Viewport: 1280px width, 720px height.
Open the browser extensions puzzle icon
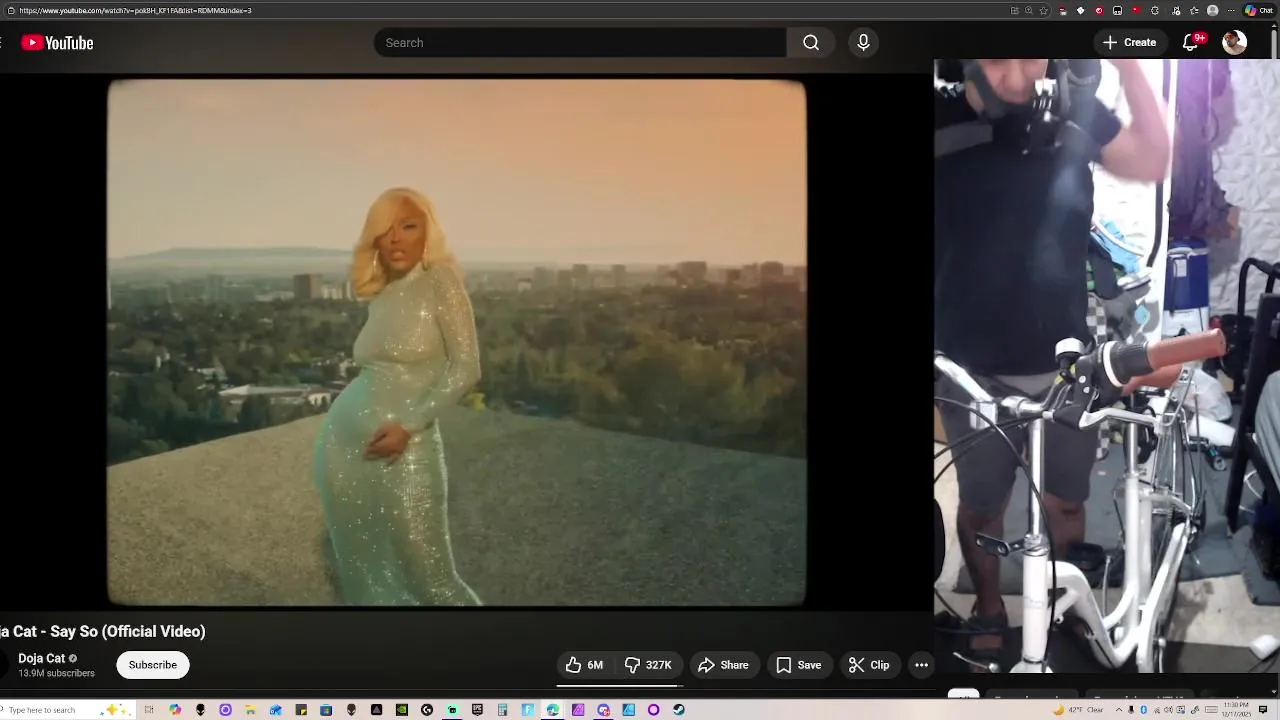point(1155,10)
